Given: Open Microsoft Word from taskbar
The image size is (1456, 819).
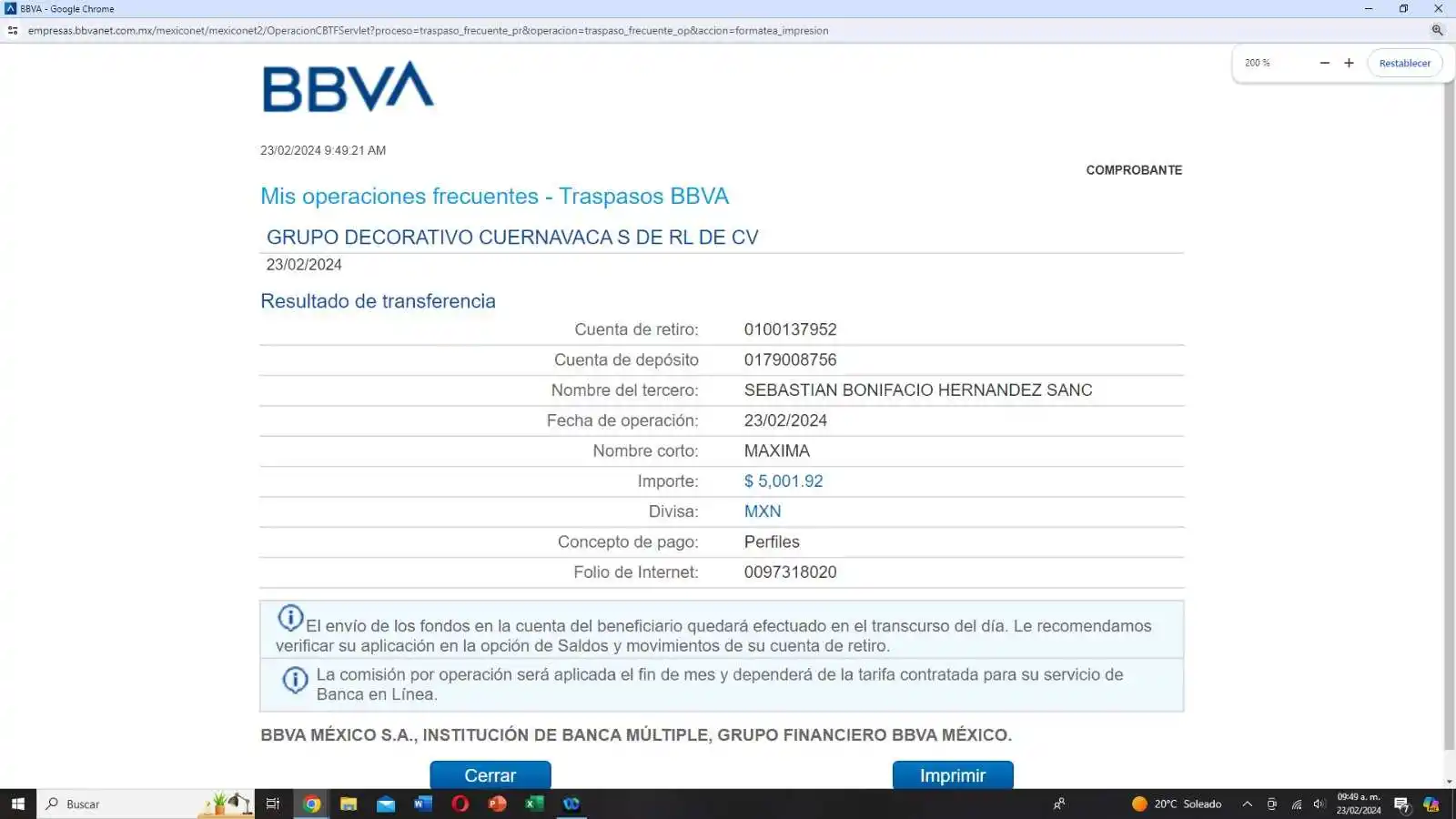Looking at the screenshot, I should point(422,804).
